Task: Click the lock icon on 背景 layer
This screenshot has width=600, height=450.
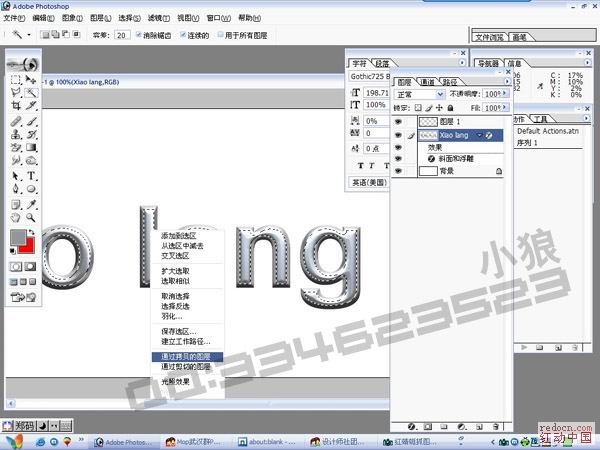Action: (x=497, y=171)
